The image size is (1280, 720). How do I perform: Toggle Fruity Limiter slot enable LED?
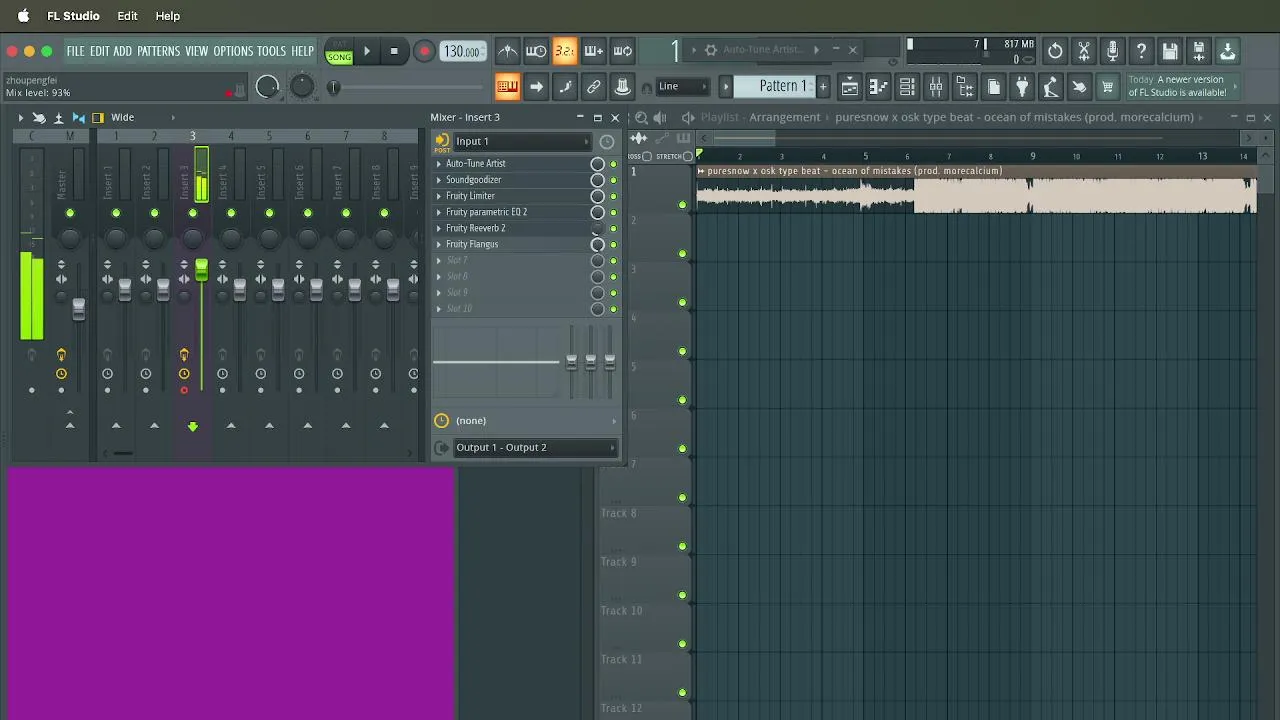pyautogui.click(x=613, y=196)
